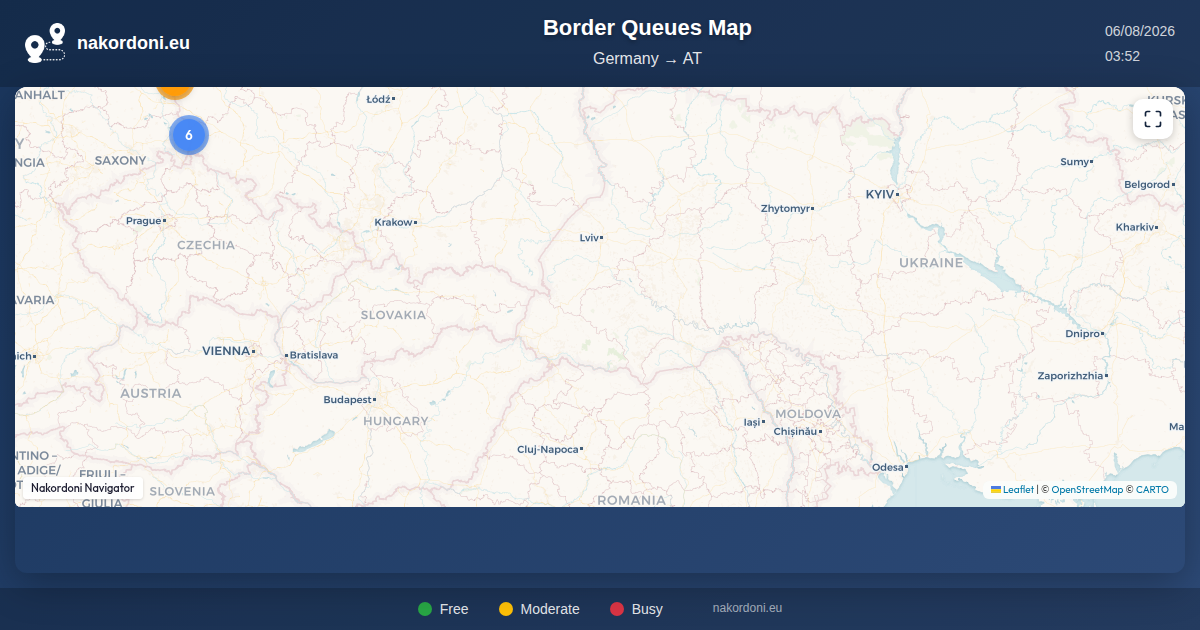
Task: Click the Iași label on map
Action: coord(752,423)
